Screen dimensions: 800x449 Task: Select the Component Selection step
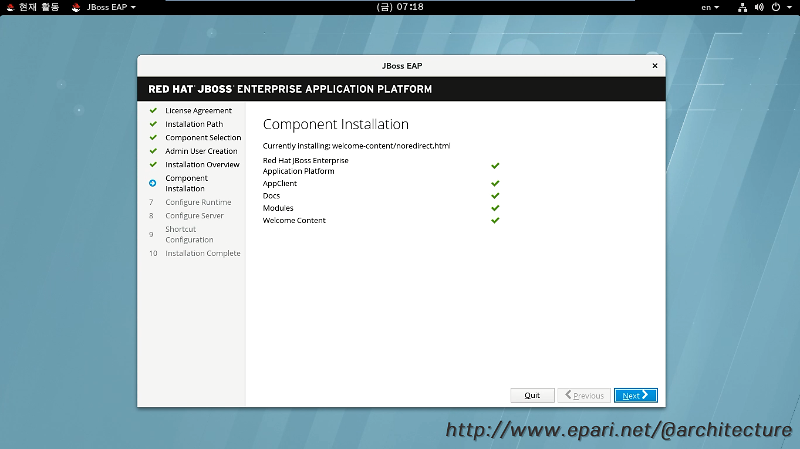(203, 138)
